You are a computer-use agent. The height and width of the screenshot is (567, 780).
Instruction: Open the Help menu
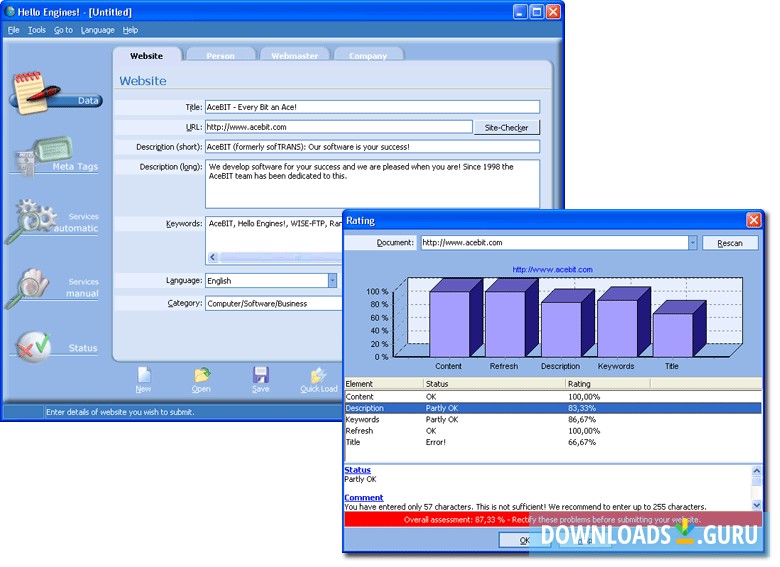[x=130, y=30]
